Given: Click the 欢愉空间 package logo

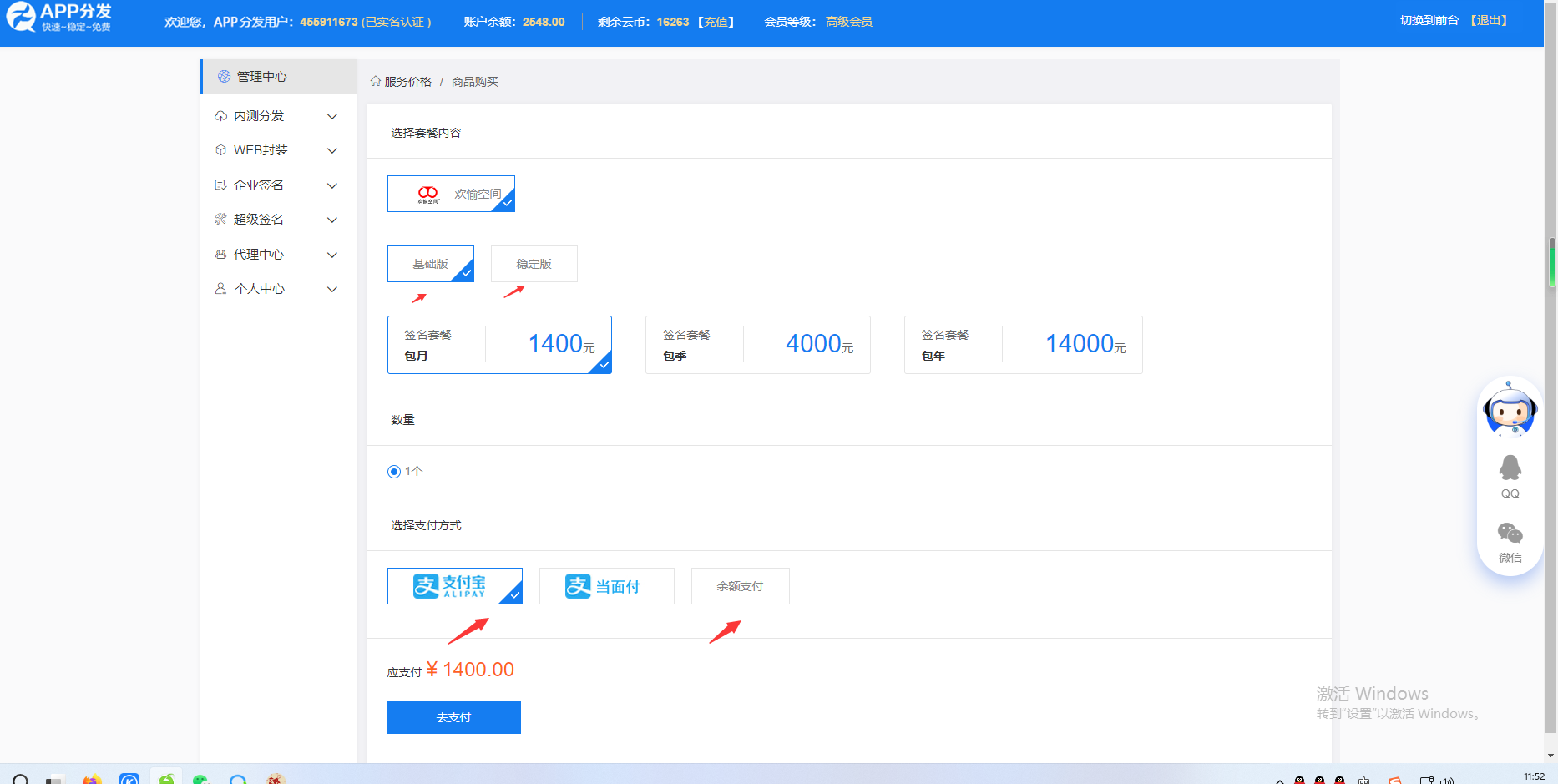Looking at the screenshot, I should [x=427, y=194].
